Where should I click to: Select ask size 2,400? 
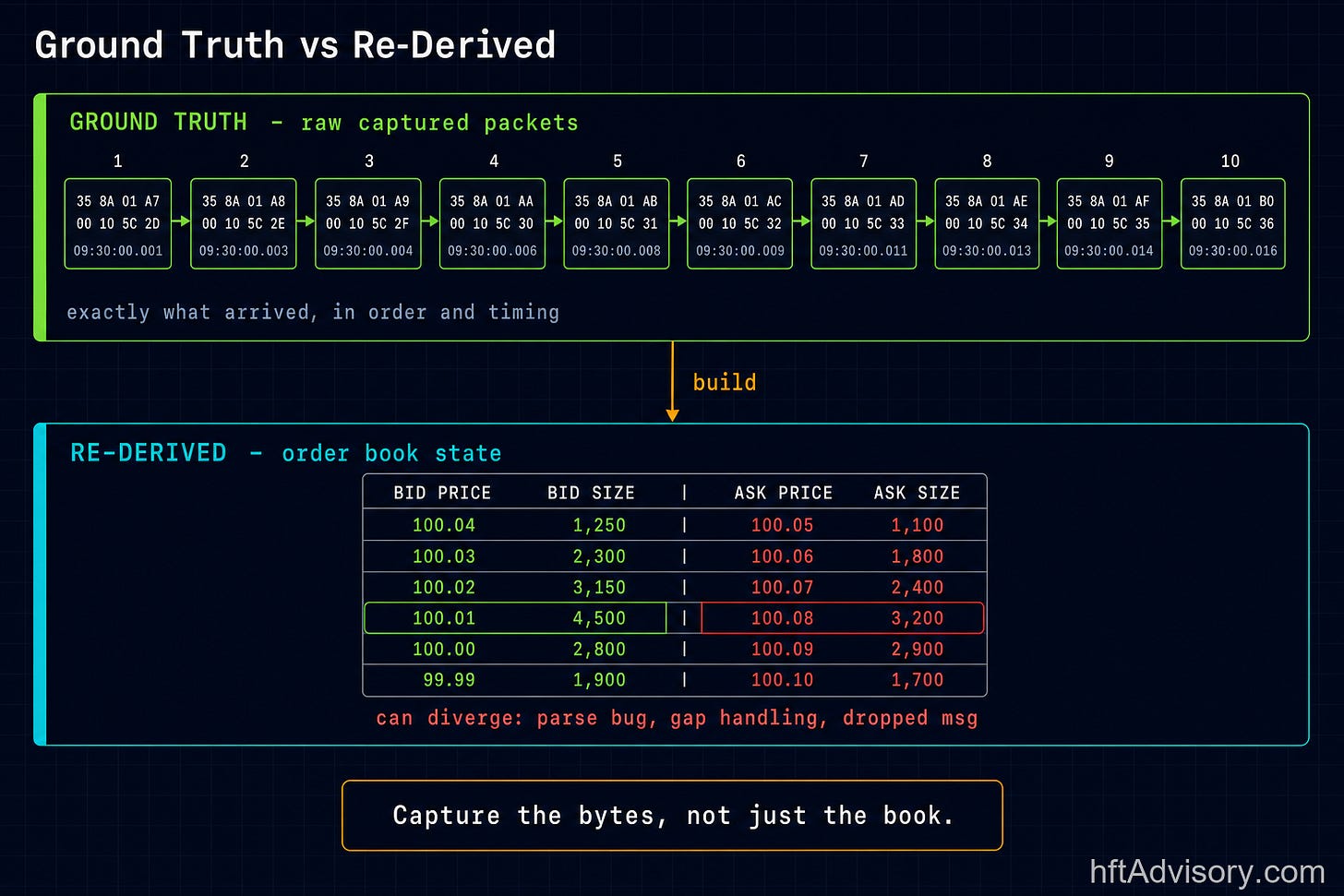point(918,587)
